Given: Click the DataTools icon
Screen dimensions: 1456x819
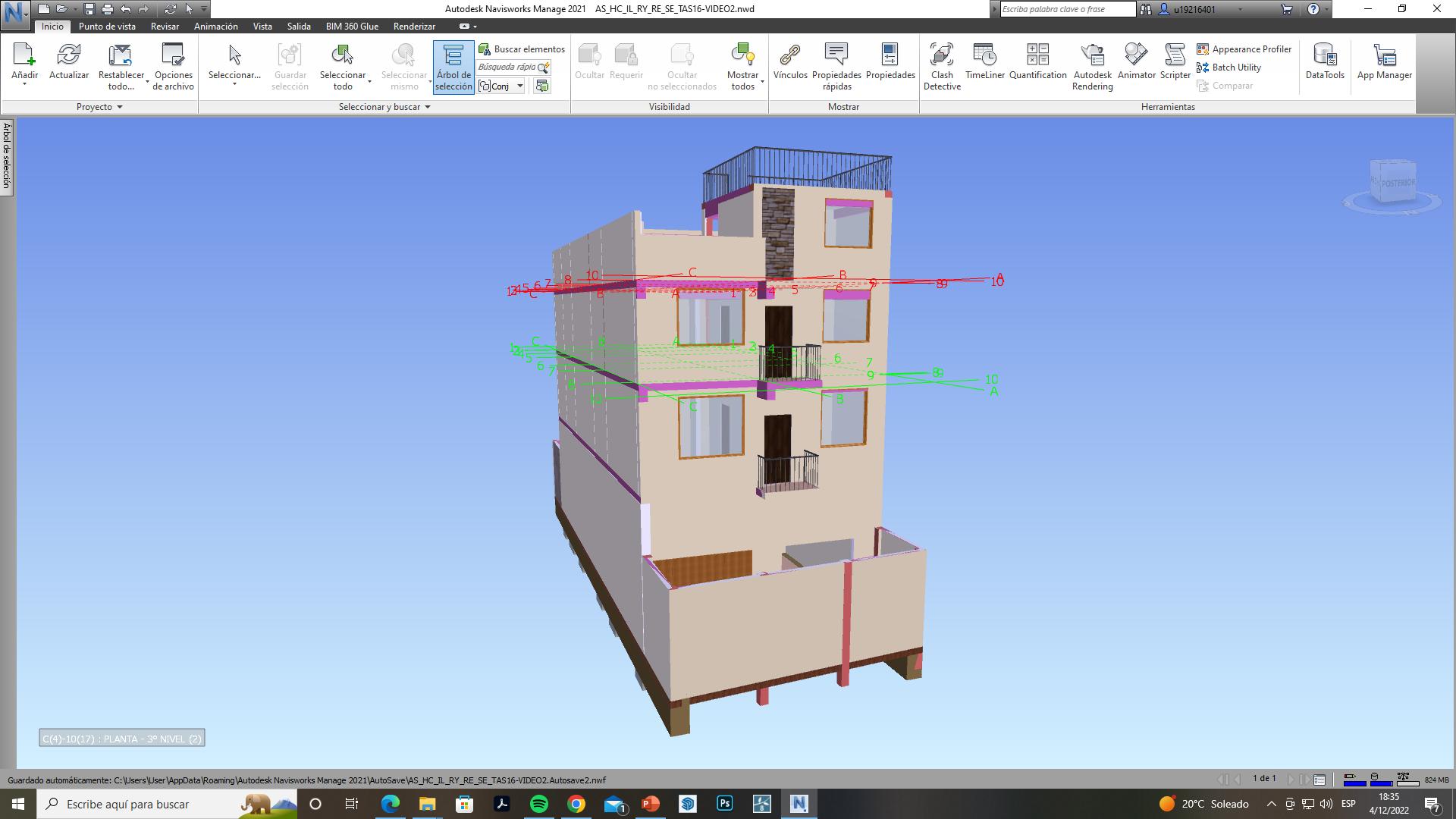Looking at the screenshot, I should pos(1324,62).
